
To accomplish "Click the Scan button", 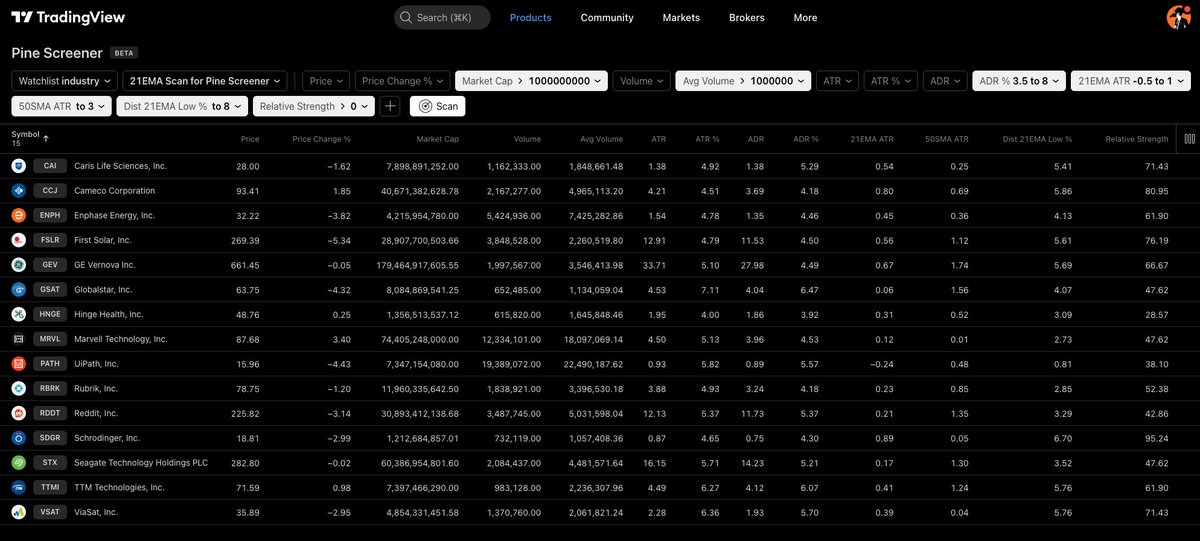I will pyautogui.click(x=437, y=106).
